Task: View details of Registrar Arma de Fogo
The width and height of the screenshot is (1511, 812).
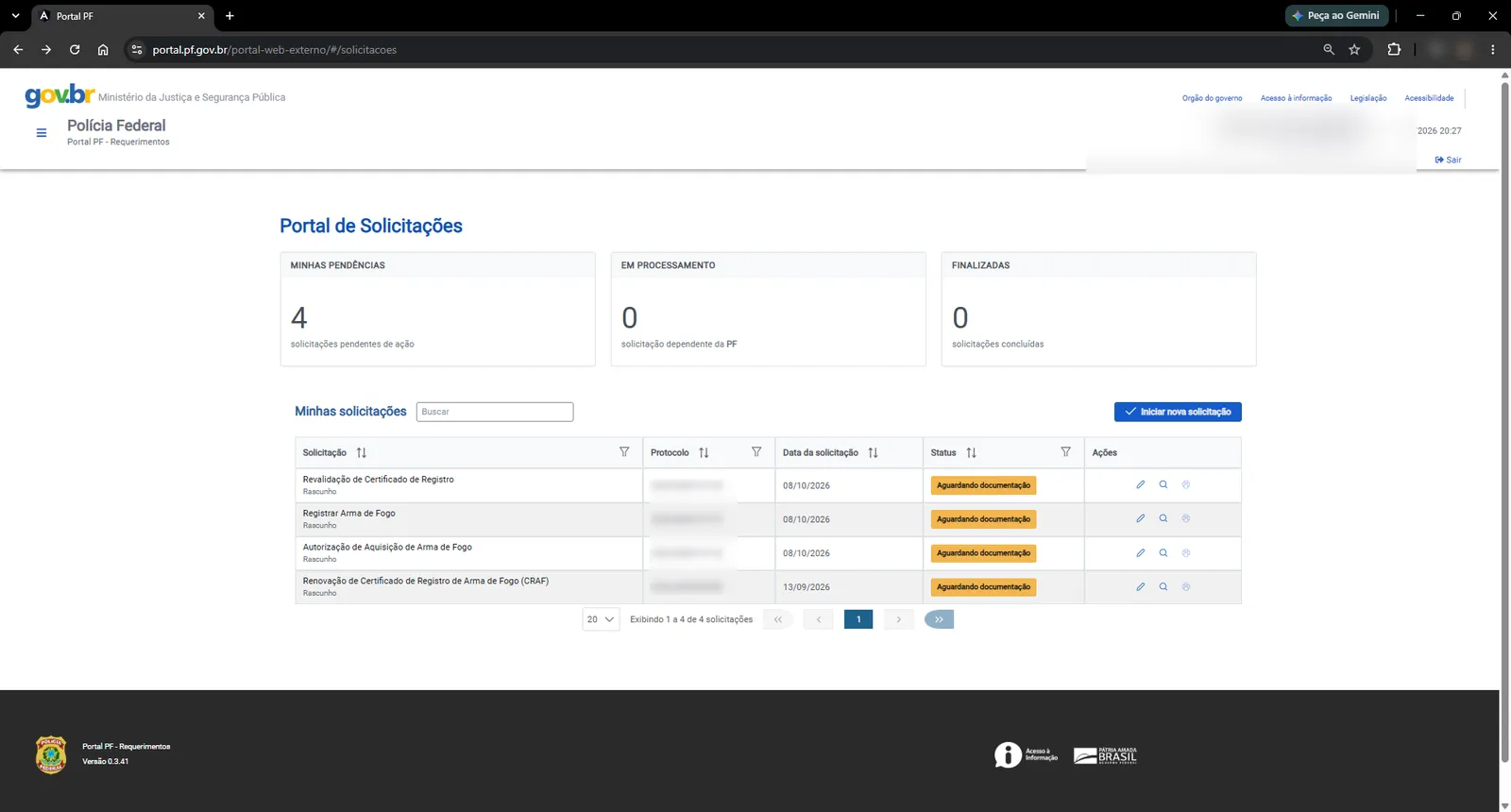Action: point(1163,518)
